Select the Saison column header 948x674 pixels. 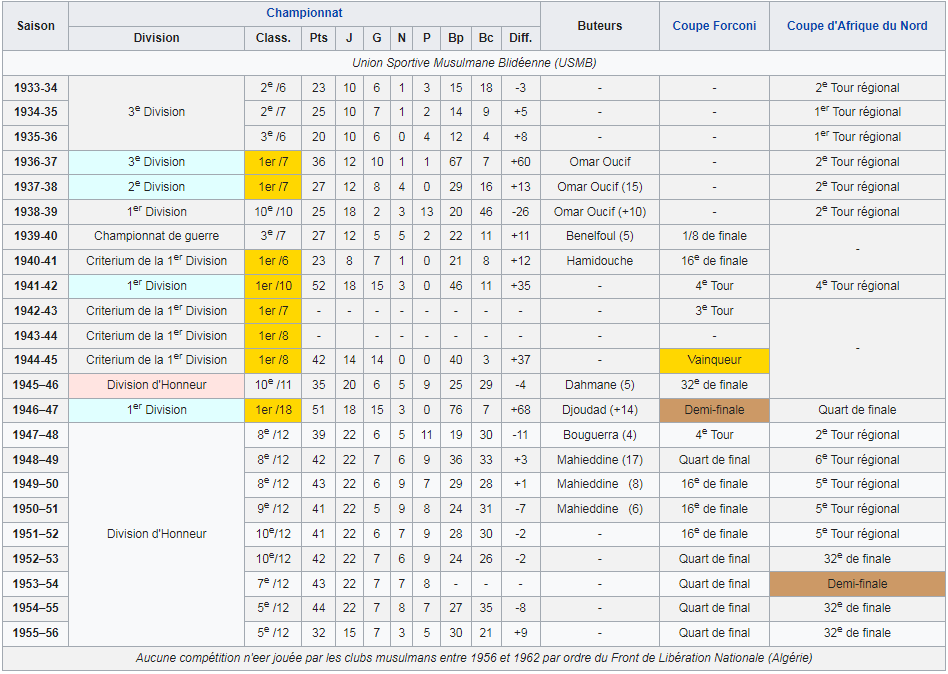click(36, 25)
